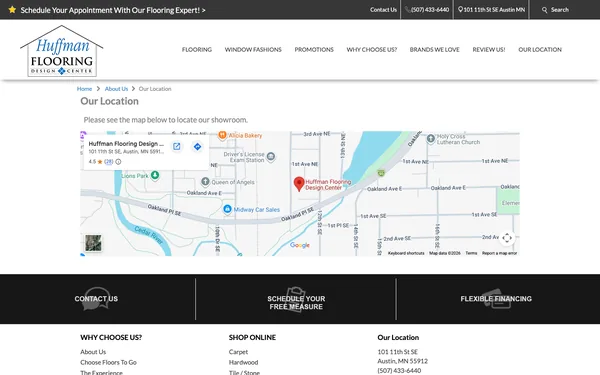Click the 28 reviews link in map card

point(109,161)
